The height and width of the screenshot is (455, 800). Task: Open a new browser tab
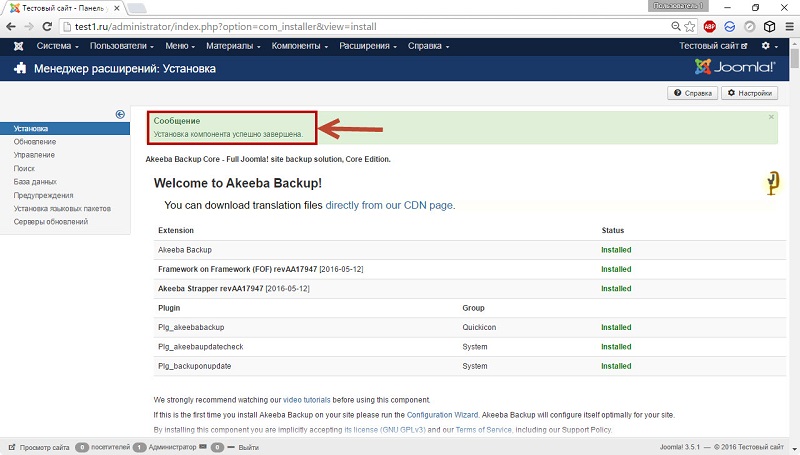136,8
